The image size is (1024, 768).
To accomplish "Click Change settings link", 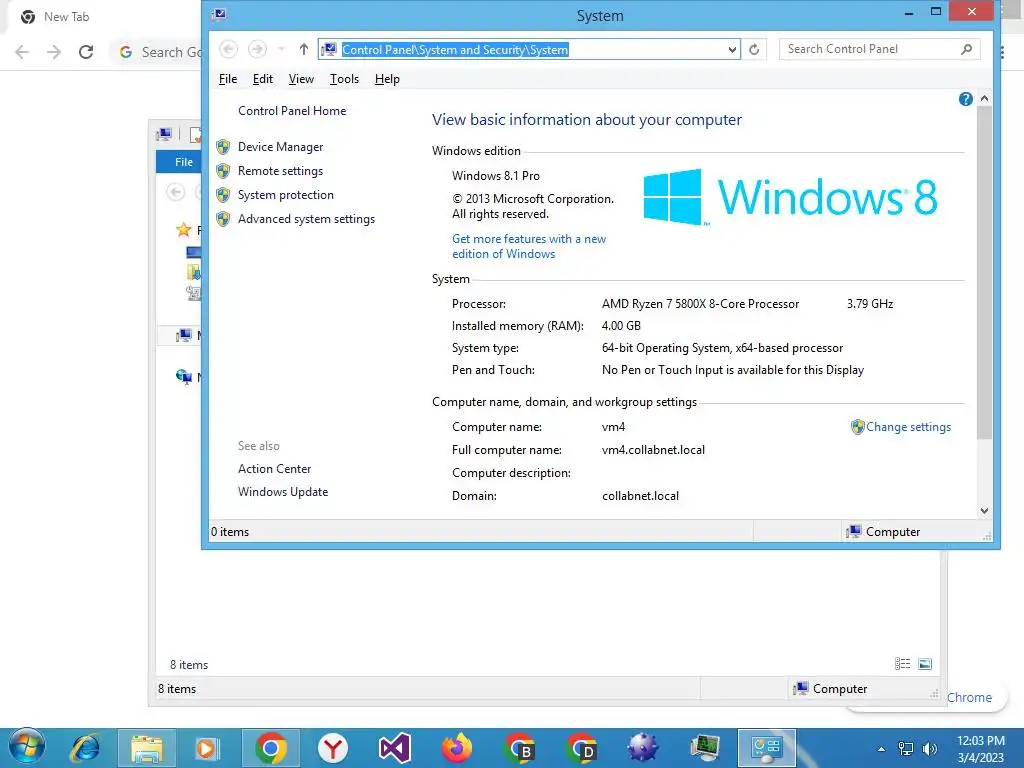I will point(908,427).
